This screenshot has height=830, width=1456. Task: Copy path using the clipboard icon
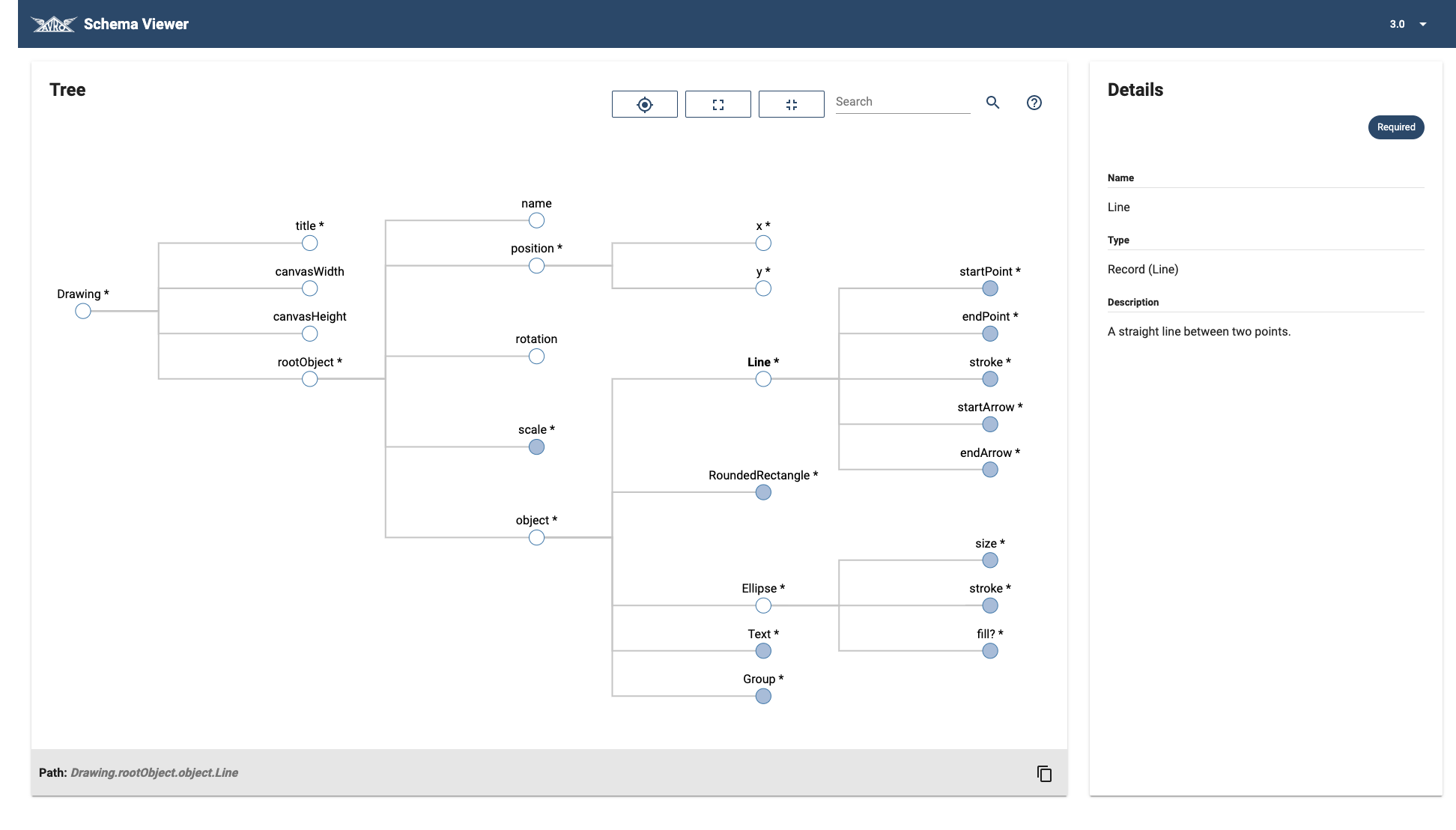coord(1044,773)
